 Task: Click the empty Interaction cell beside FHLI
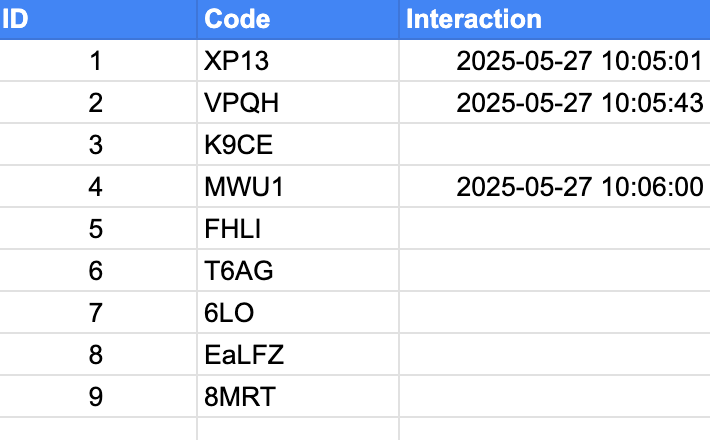[x=555, y=229]
